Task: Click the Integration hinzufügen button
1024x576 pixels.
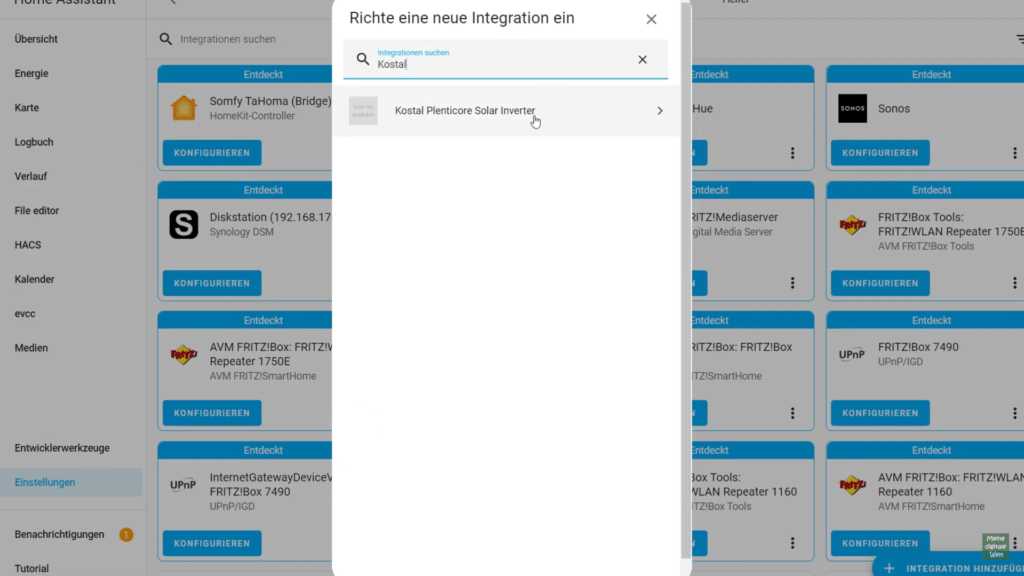Action: [x=950, y=568]
